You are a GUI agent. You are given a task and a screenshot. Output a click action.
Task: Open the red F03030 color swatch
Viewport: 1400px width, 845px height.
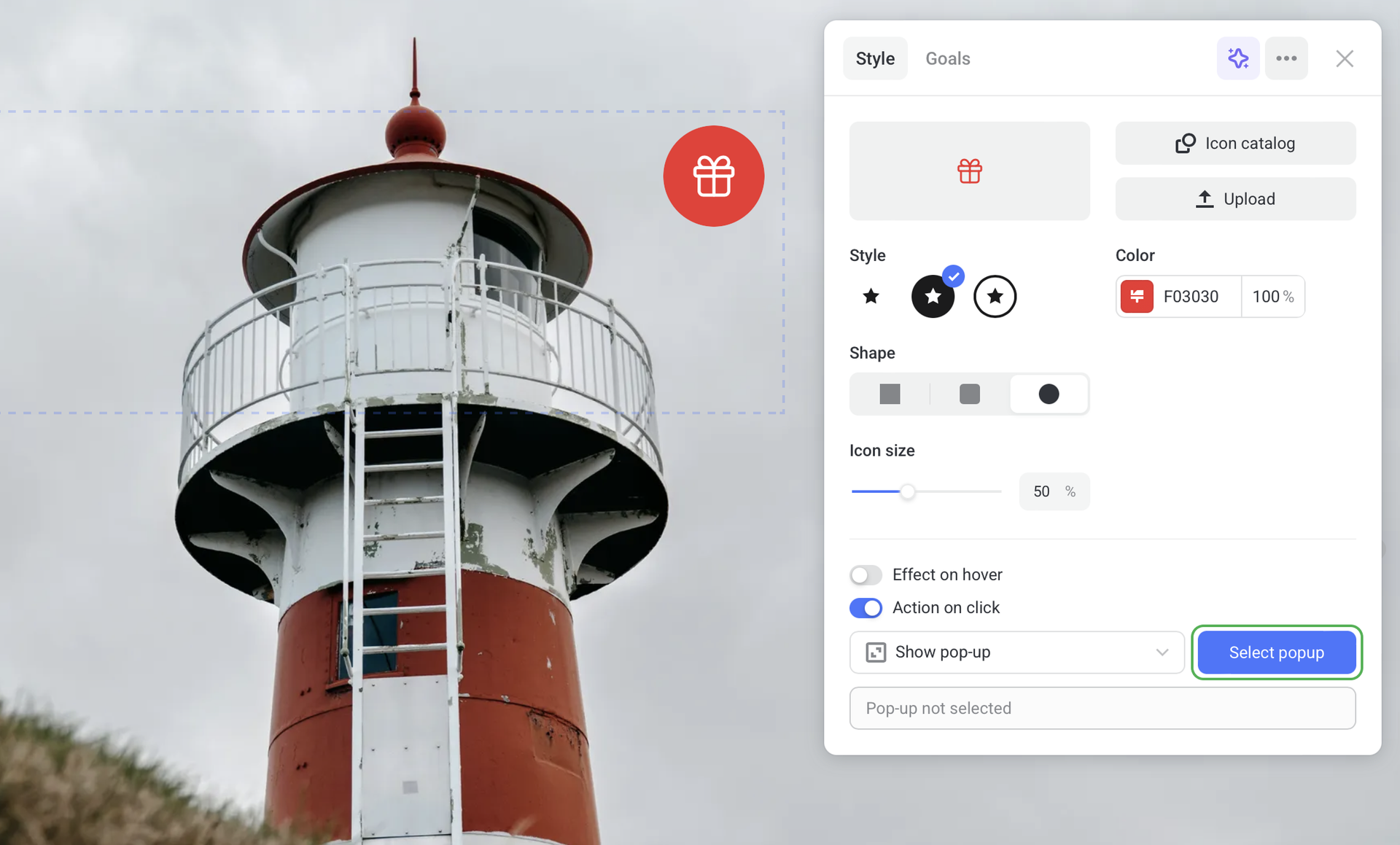click(1136, 297)
